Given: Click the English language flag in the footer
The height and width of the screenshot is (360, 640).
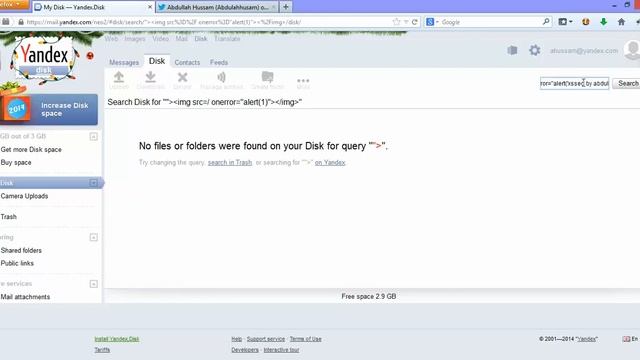Looking at the screenshot, I should [626, 339].
